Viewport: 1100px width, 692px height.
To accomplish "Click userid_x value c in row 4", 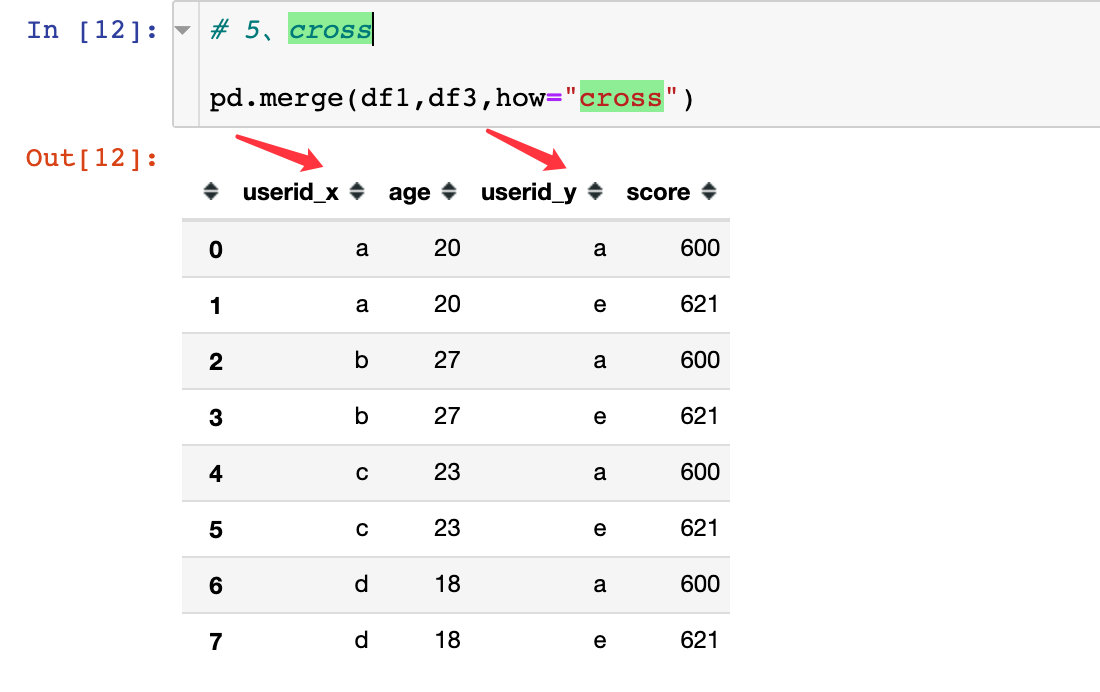I will 361,472.
